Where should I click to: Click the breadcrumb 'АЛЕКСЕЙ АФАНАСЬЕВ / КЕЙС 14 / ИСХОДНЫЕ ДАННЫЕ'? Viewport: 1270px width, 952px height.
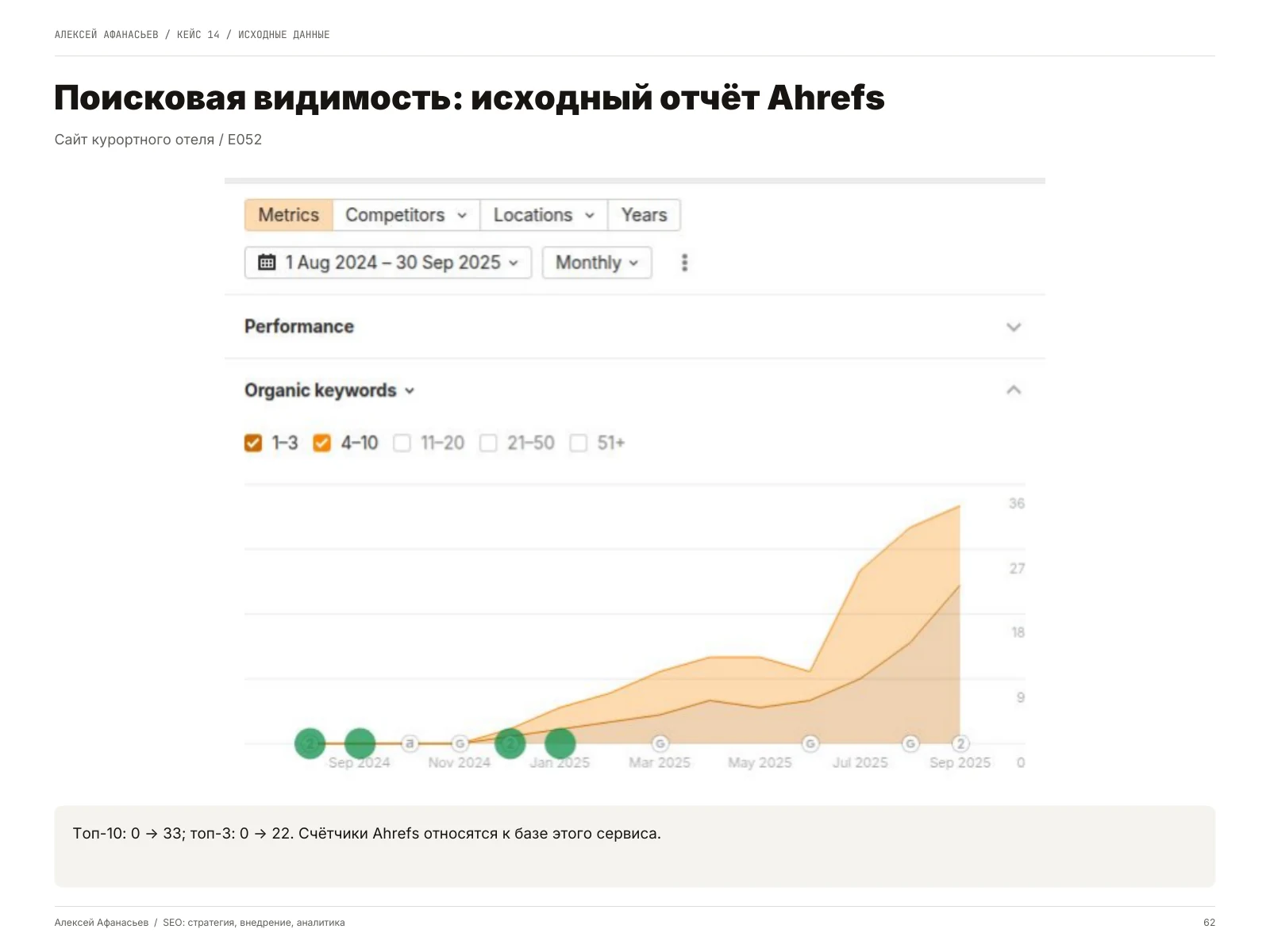(192, 35)
